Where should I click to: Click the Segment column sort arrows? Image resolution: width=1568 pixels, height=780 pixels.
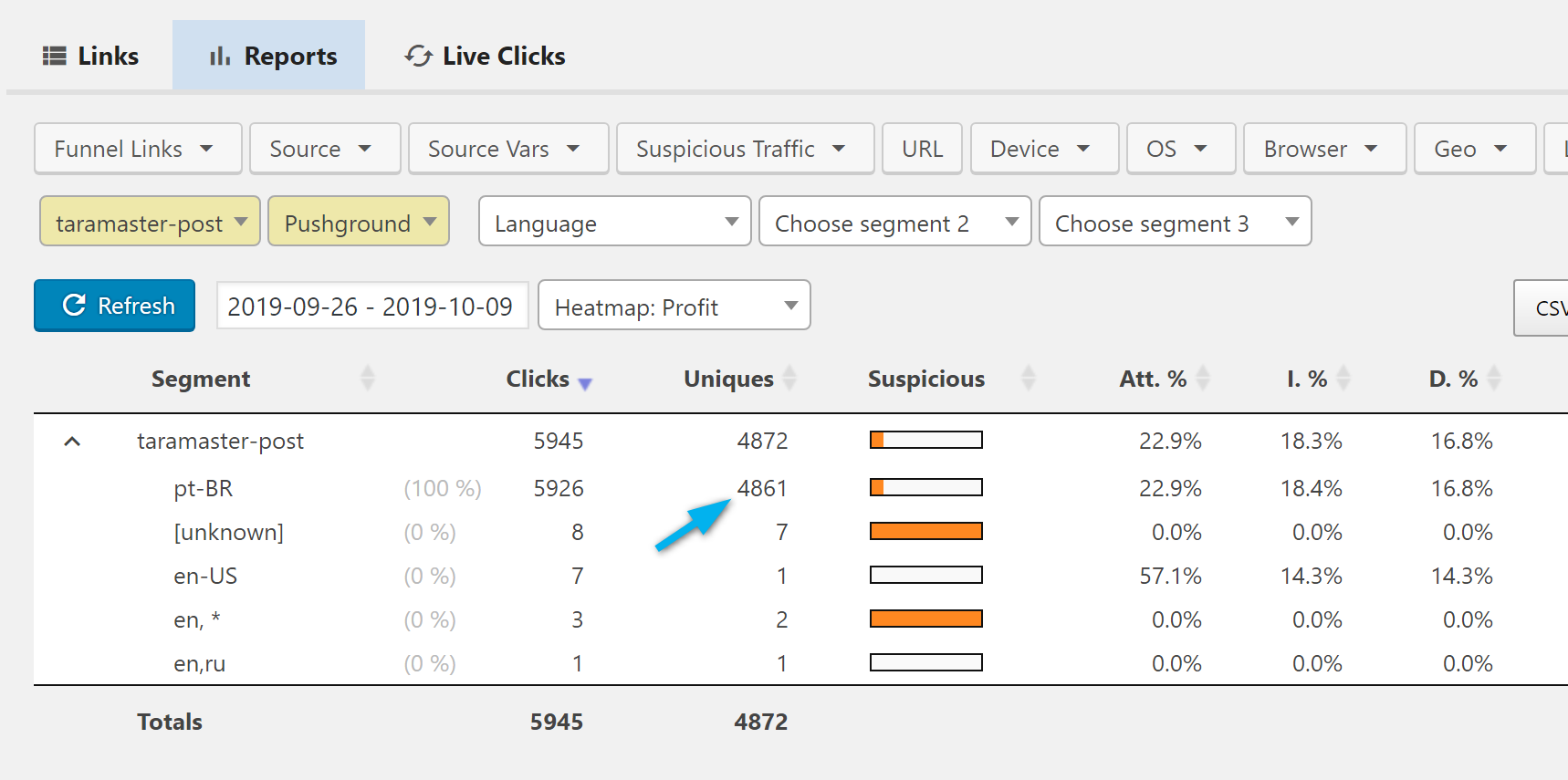[368, 378]
